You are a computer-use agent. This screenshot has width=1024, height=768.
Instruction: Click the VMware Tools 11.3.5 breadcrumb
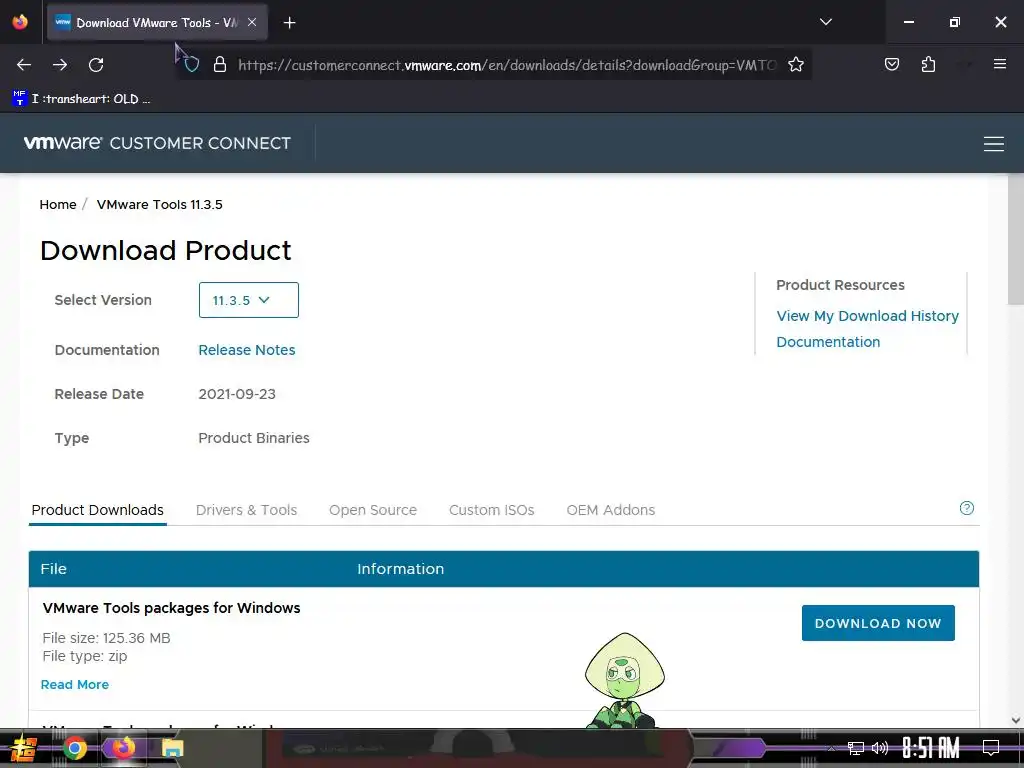click(159, 204)
